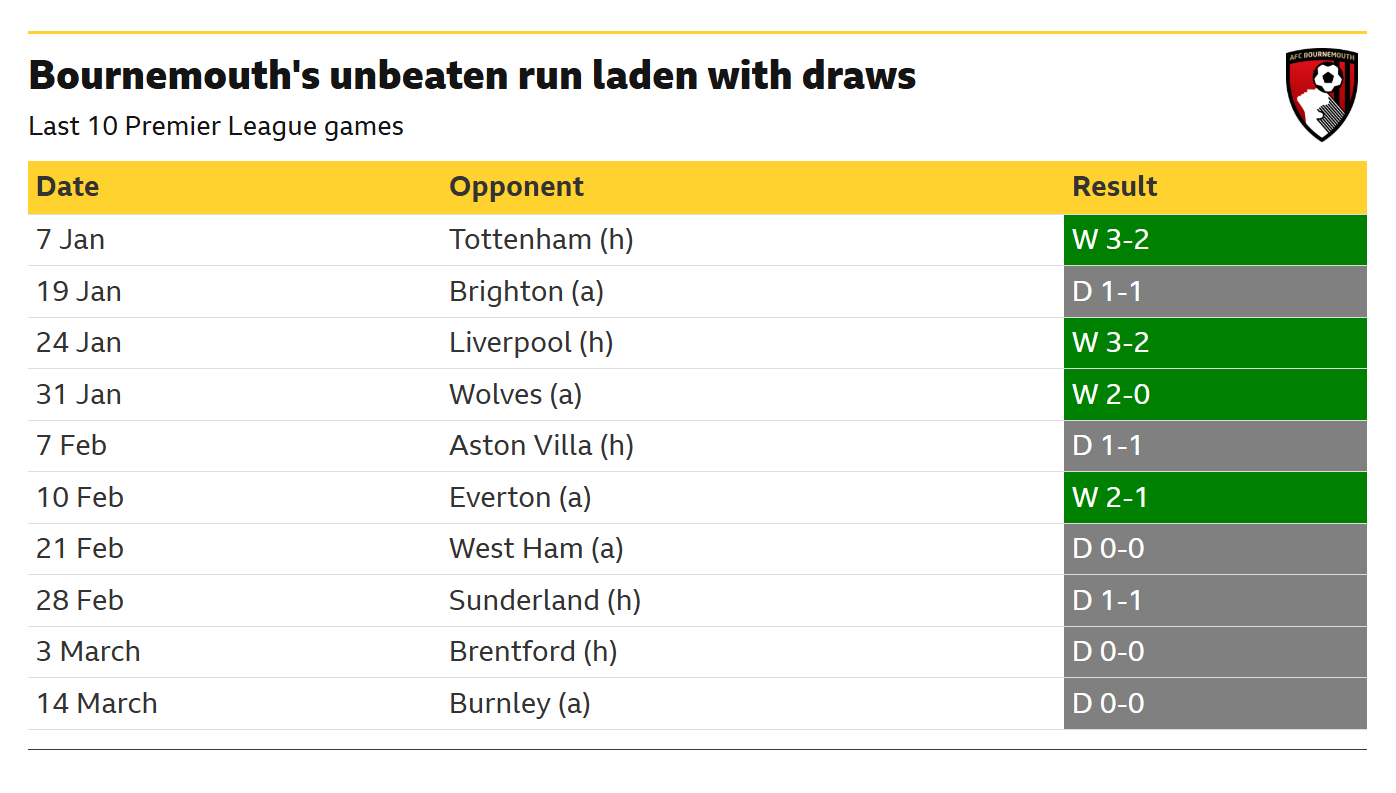Click the Tottenham (h) opponent cell
The height and width of the screenshot is (793, 1396).
[x=541, y=240]
